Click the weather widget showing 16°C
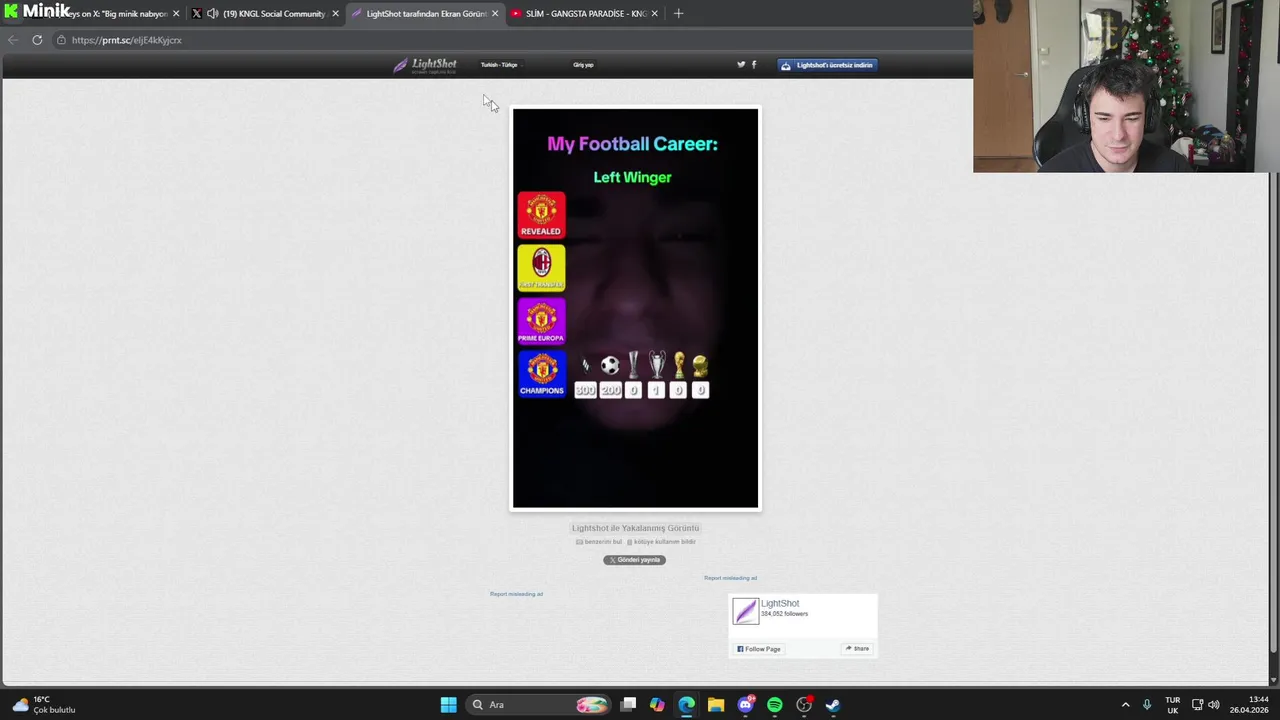The height and width of the screenshot is (720, 1280). [45, 705]
